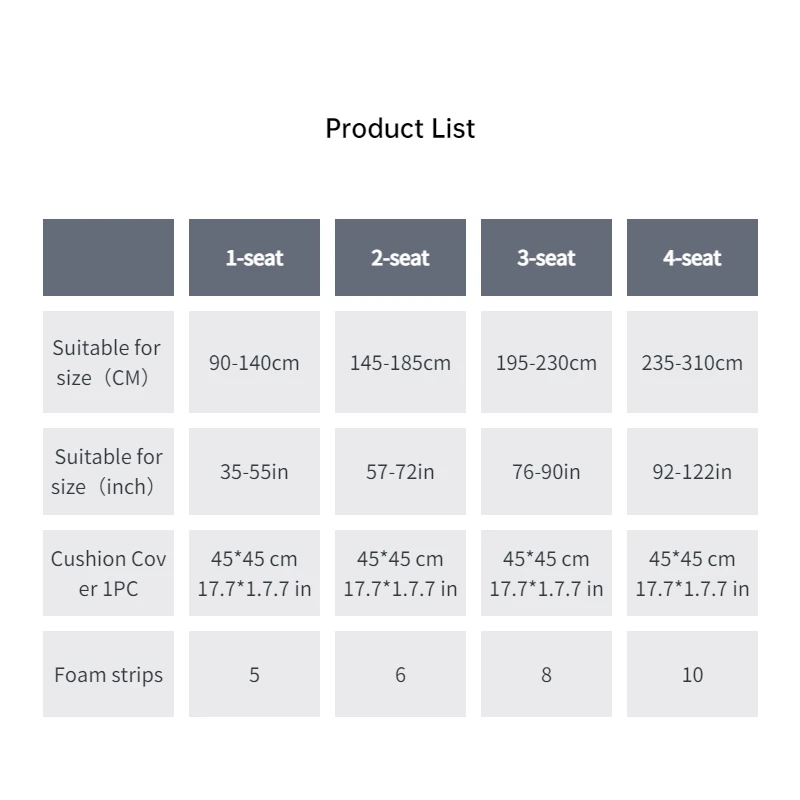Select the 3-seat column header
The width and height of the screenshot is (800, 800).
coord(546,258)
